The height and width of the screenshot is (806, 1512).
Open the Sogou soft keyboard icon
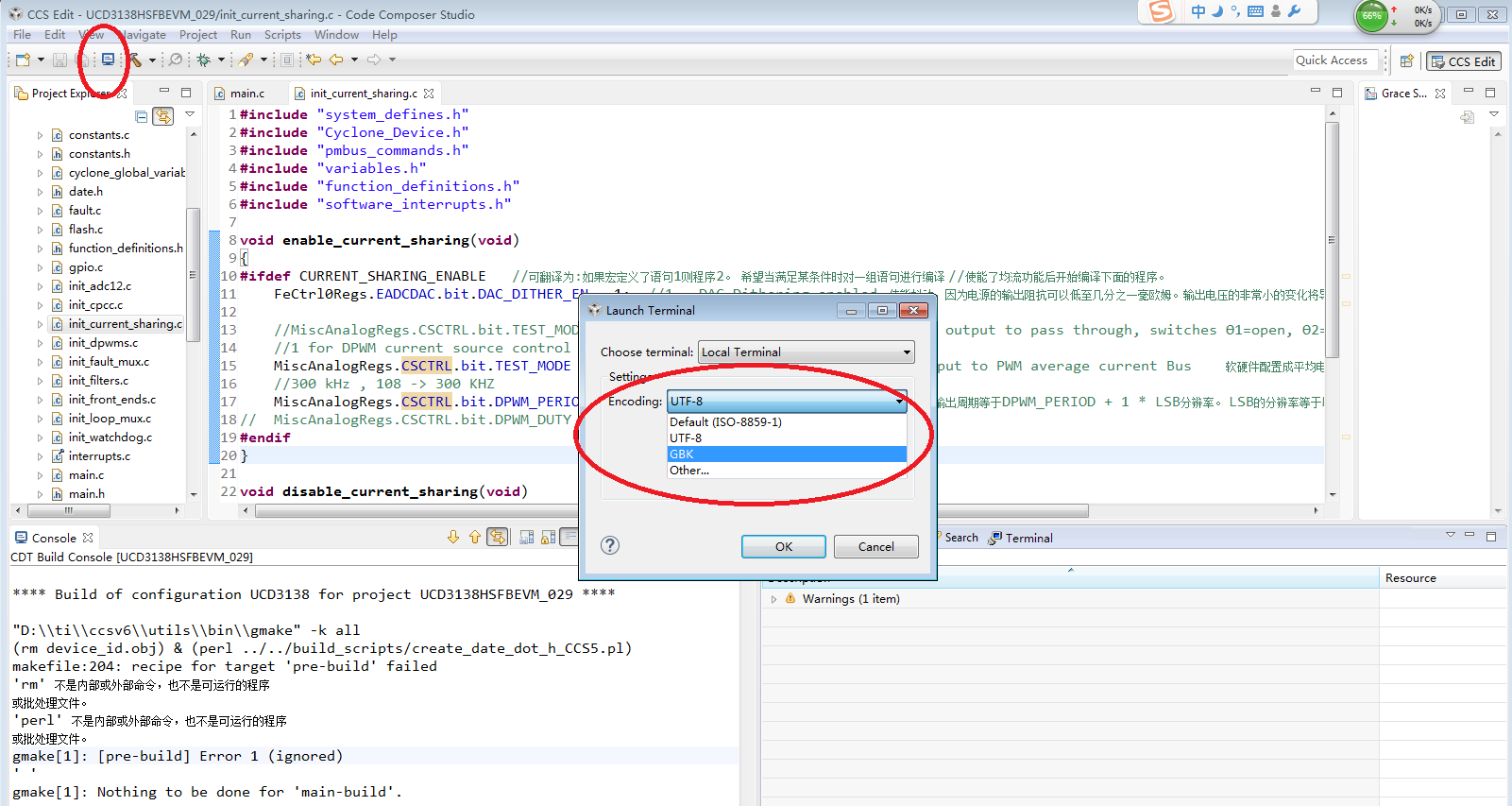(x=1255, y=11)
